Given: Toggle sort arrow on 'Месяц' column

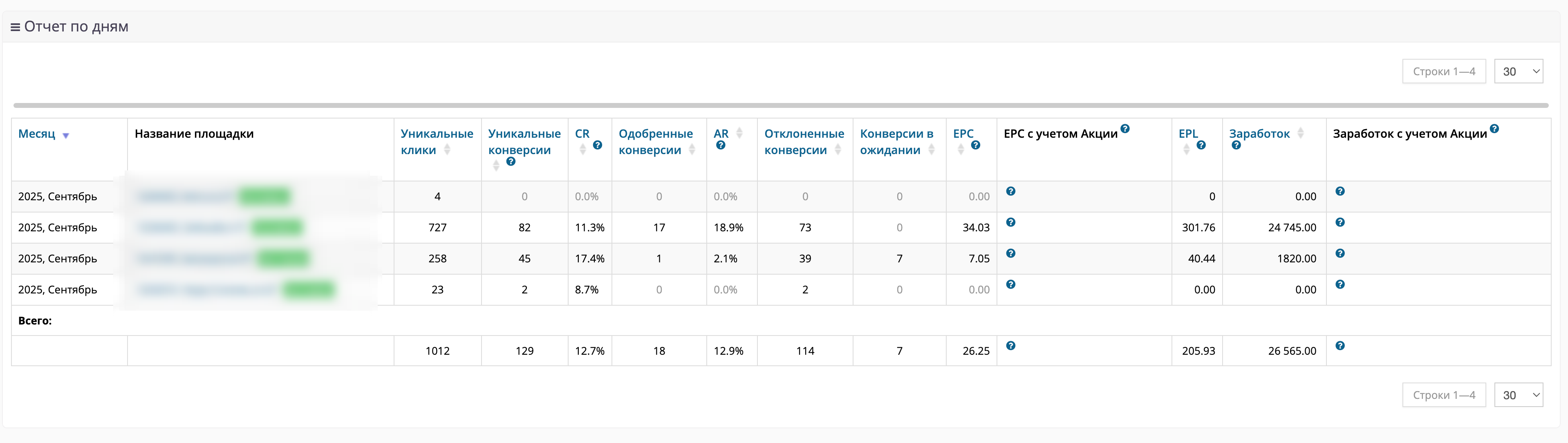Looking at the screenshot, I should coord(66,136).
